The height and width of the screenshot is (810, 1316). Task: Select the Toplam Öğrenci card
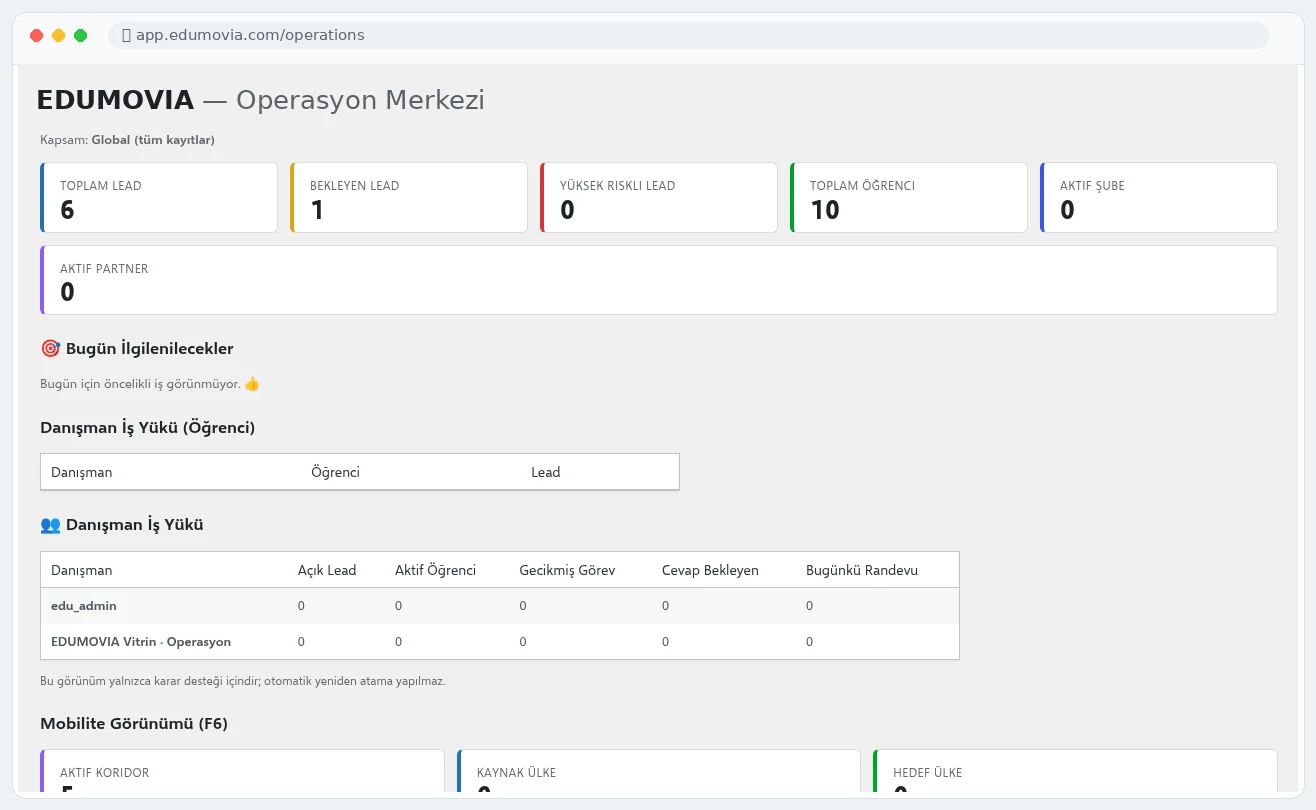pos(909,198)
